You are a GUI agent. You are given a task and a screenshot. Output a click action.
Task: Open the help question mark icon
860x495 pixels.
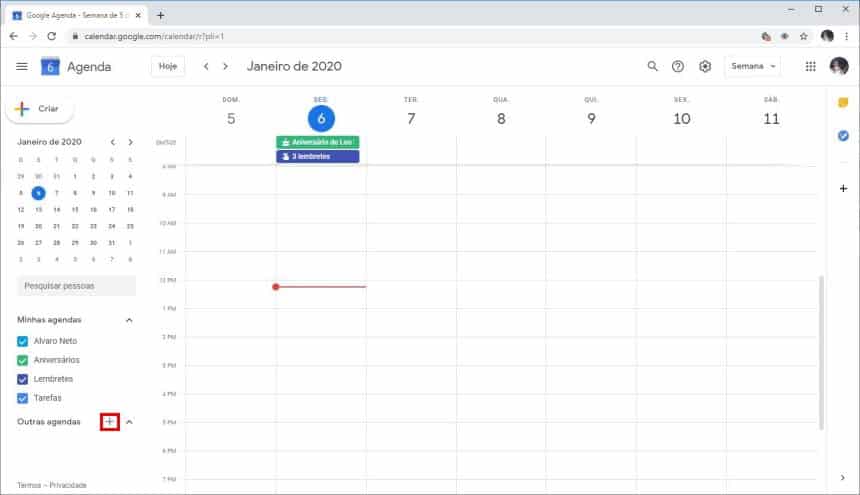[678, 66]
